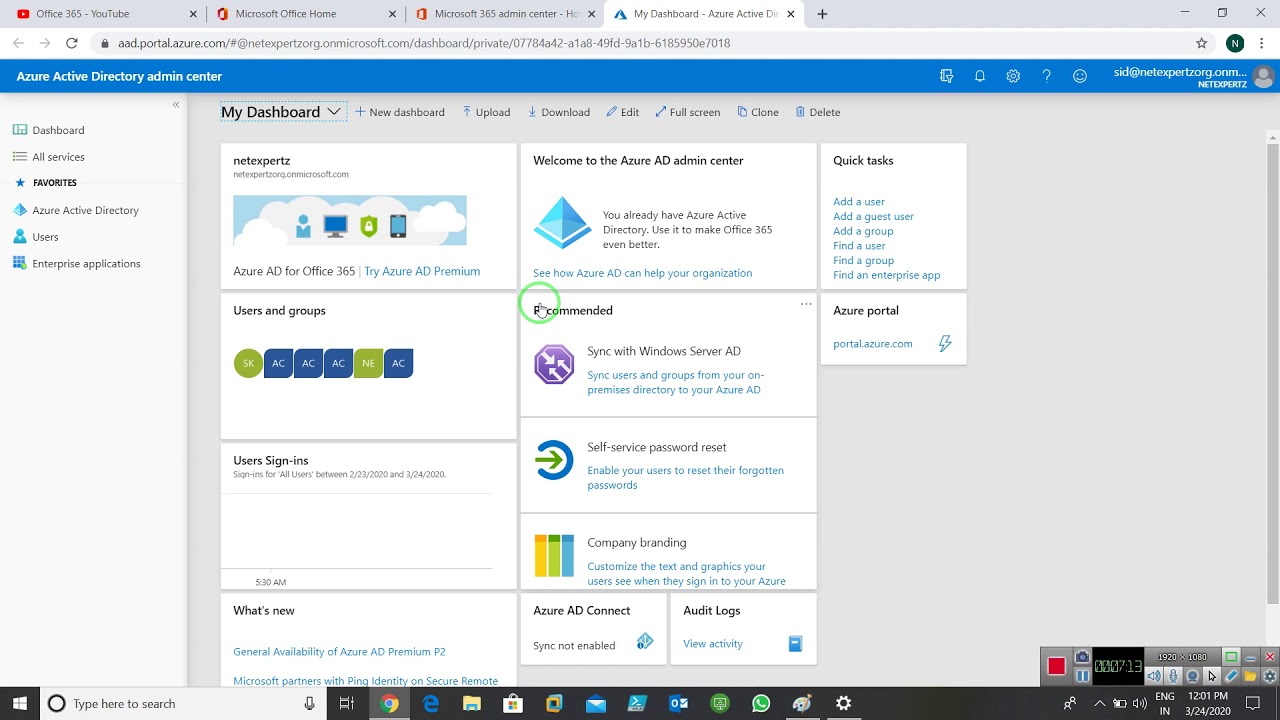
Task: Open Sync users and groups link
Action: tap(675, 383)
